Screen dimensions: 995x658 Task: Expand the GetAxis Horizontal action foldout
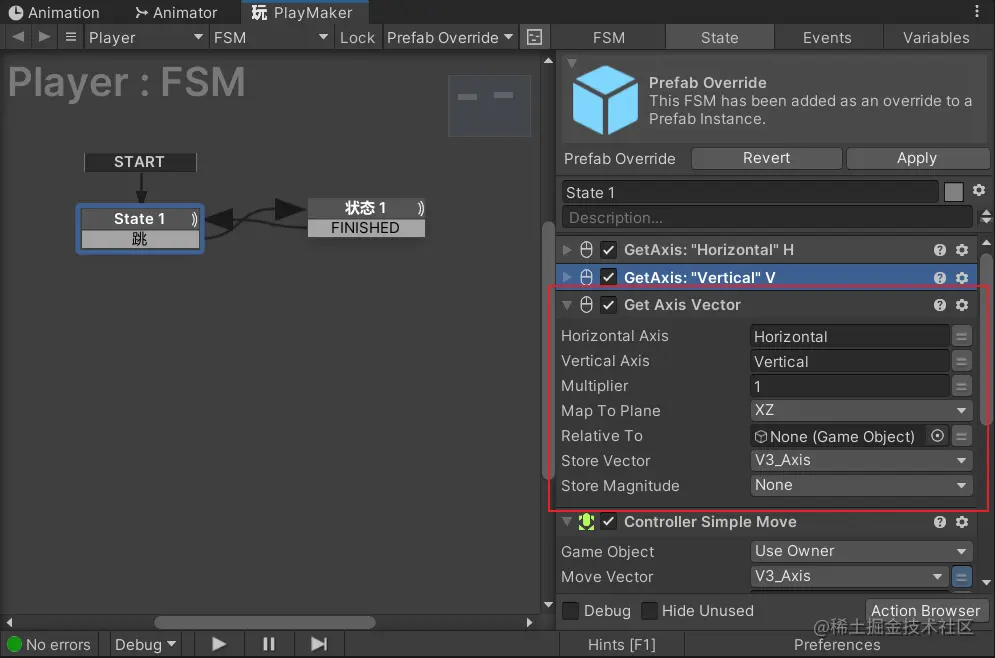(567, 250)
